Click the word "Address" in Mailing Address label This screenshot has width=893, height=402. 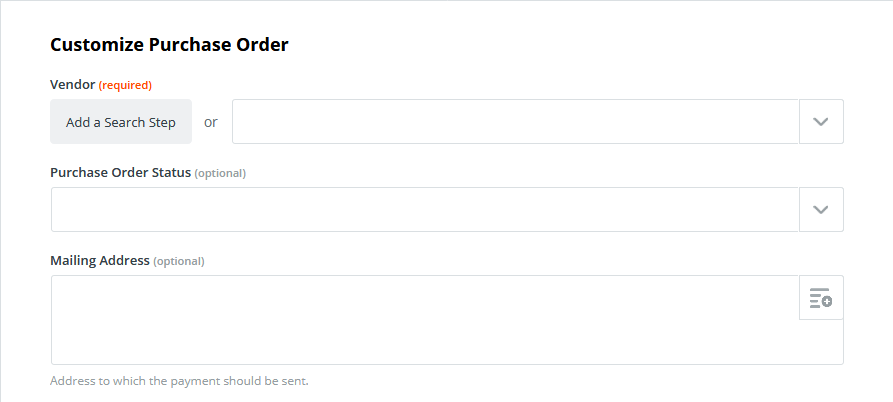pyautogui.click(x=124, y=261)
